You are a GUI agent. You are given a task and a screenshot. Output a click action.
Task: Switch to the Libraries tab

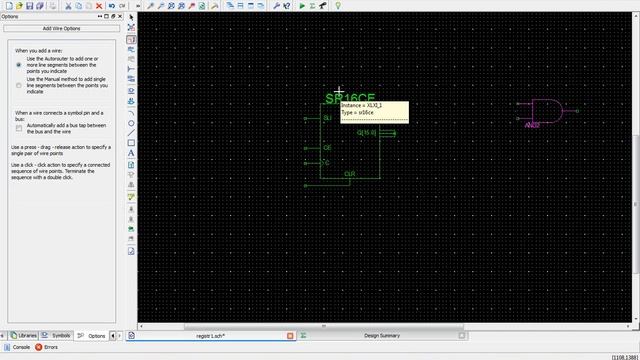pos(24,336)
